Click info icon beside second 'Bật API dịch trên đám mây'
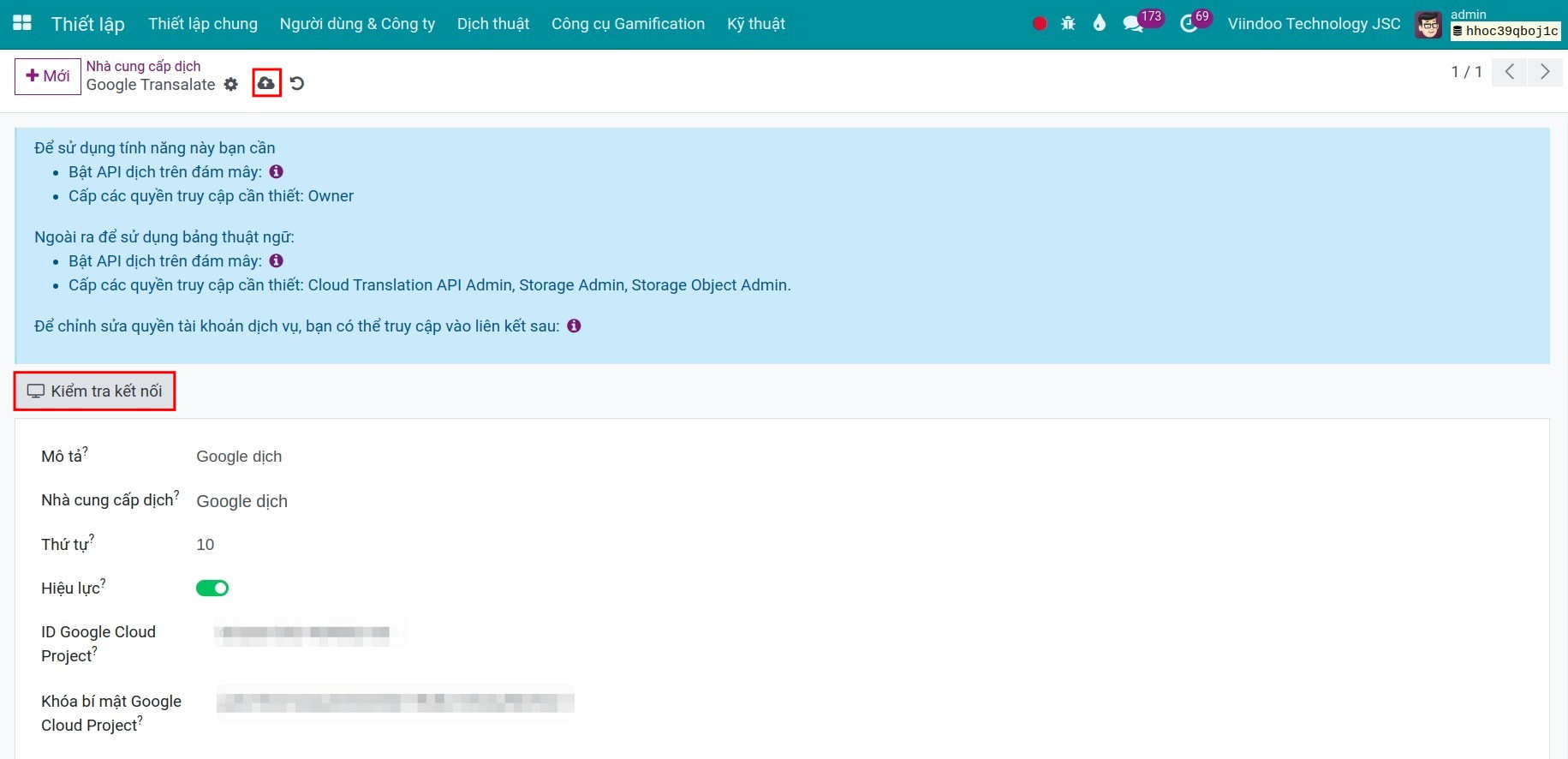1568x759 pixels. coord(276,260)
